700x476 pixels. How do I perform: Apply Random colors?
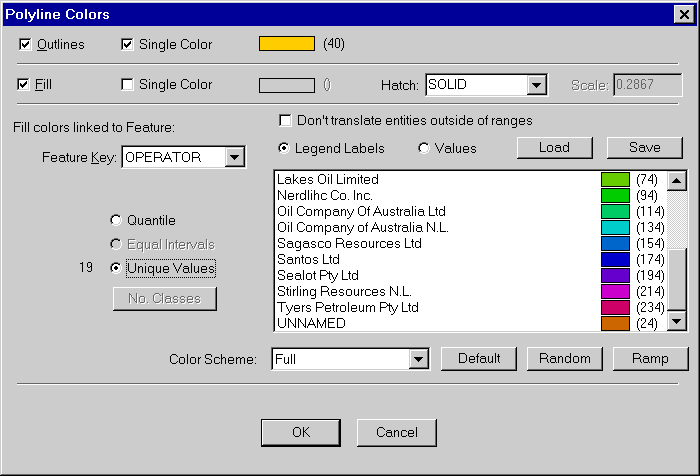coord(565,359)
